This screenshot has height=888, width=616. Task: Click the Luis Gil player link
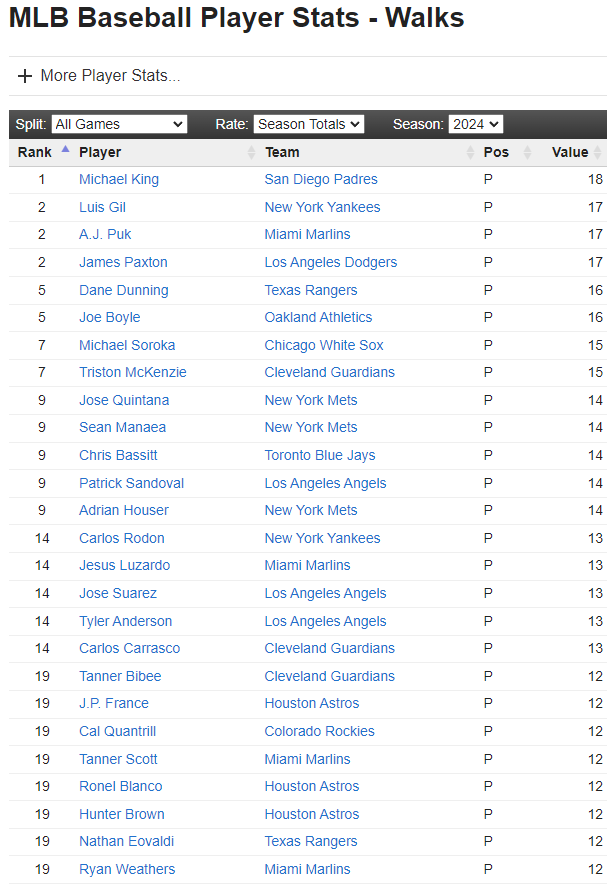(102, 207)
